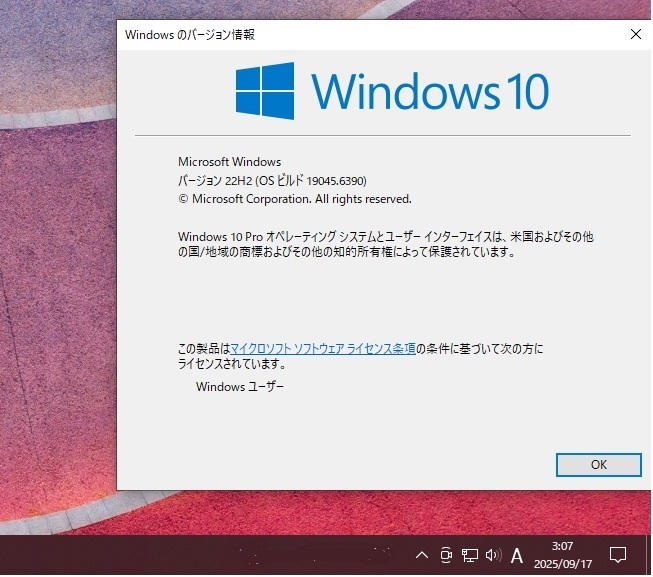Screen dimensions: 653x577
Task: Open the Meet Now tray icon
Action: point(446,556)
